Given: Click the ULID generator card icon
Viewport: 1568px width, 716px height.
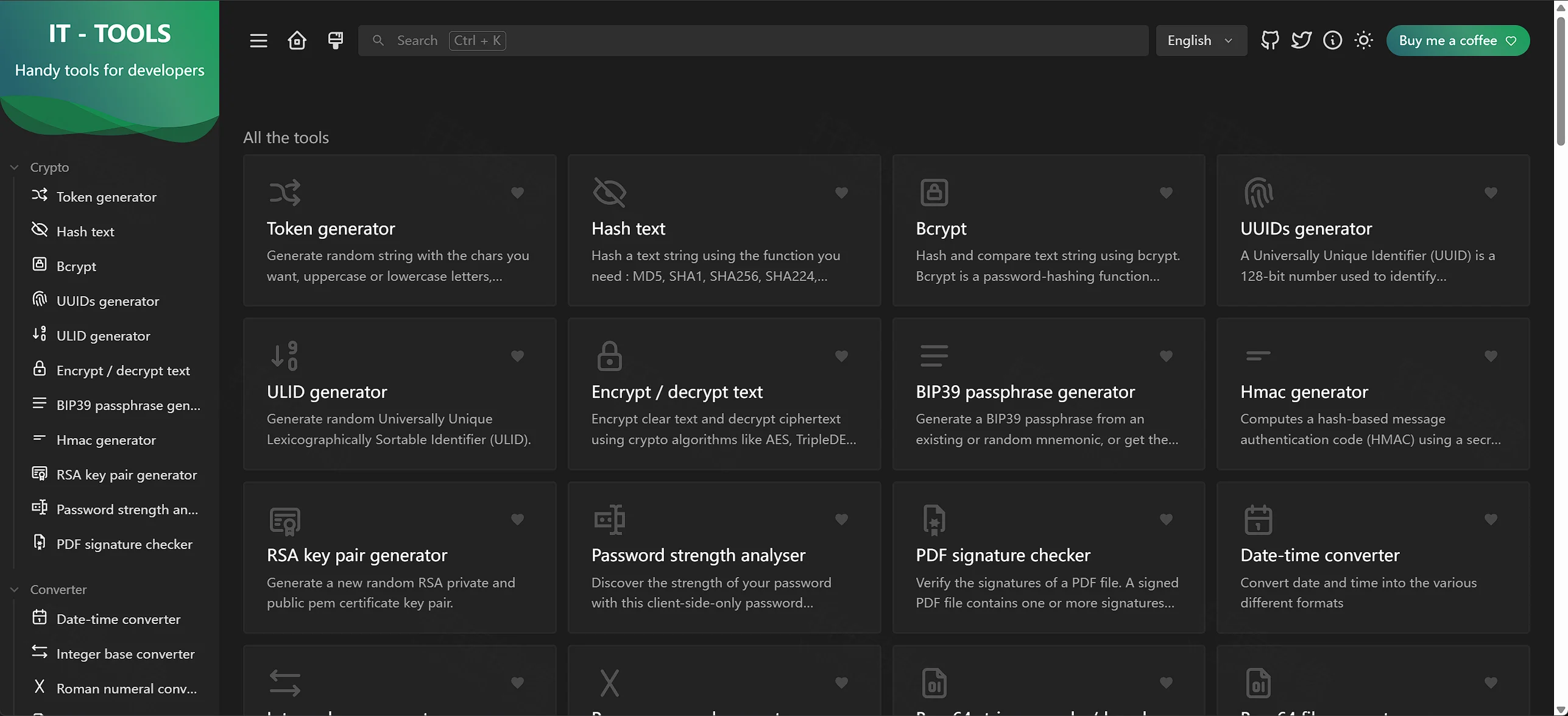Looking at the screenshot, I should pos(284,355).
